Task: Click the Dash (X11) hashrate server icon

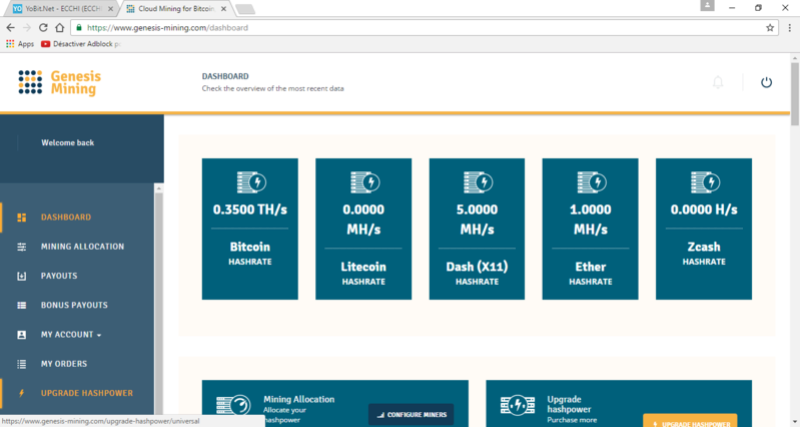Action: [x=478, y=182]
